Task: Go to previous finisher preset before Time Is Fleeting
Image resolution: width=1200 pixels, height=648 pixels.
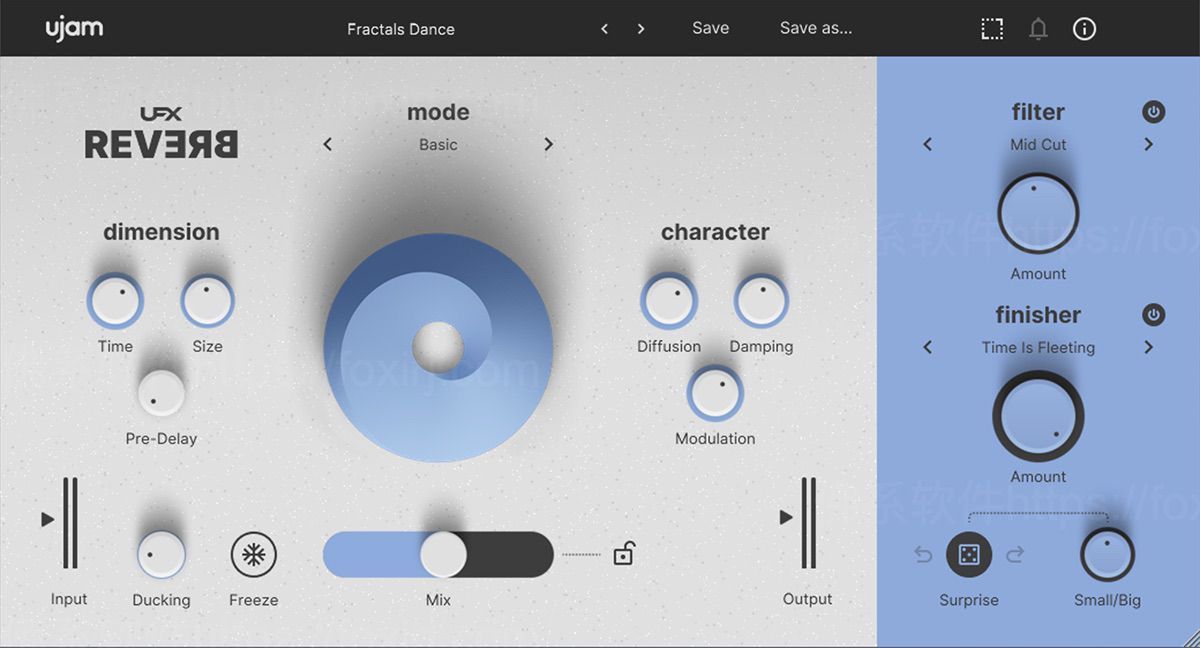Action: tap(927, 347)
